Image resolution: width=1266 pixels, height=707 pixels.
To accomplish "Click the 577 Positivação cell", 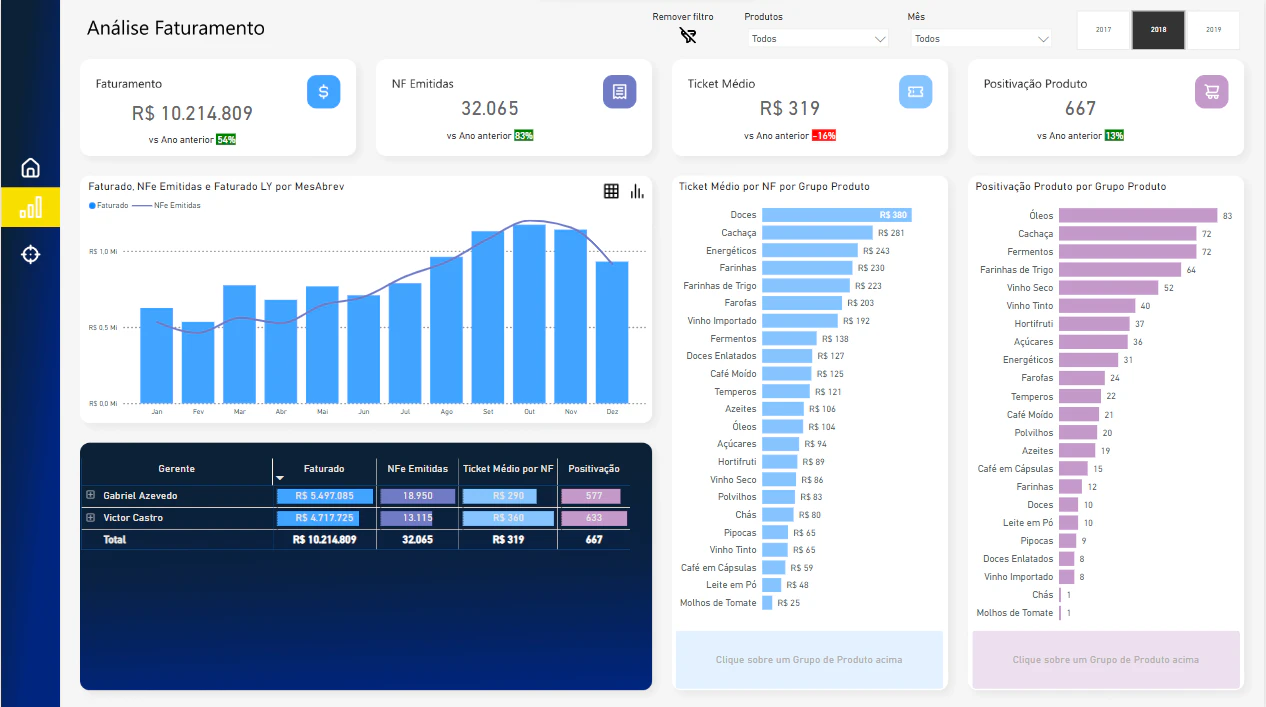I will click(x=594, y=496).
